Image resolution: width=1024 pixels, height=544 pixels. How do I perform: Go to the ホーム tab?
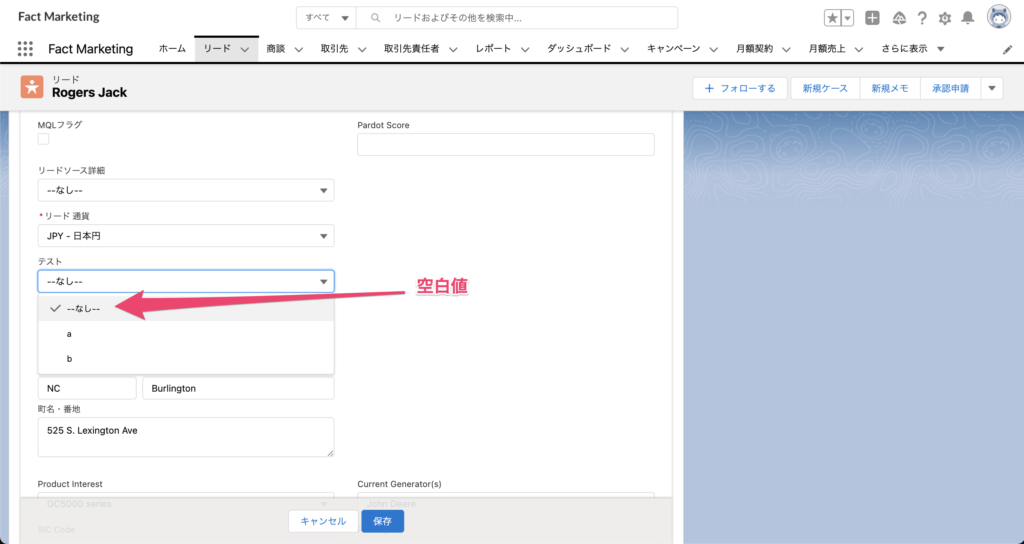(x=172, y=49)
